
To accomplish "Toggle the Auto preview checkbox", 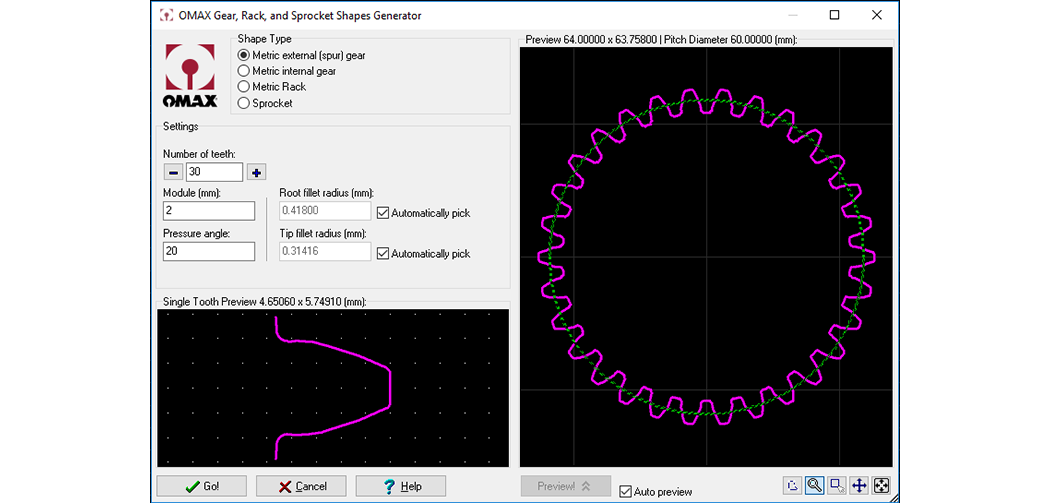I will 626,491.
